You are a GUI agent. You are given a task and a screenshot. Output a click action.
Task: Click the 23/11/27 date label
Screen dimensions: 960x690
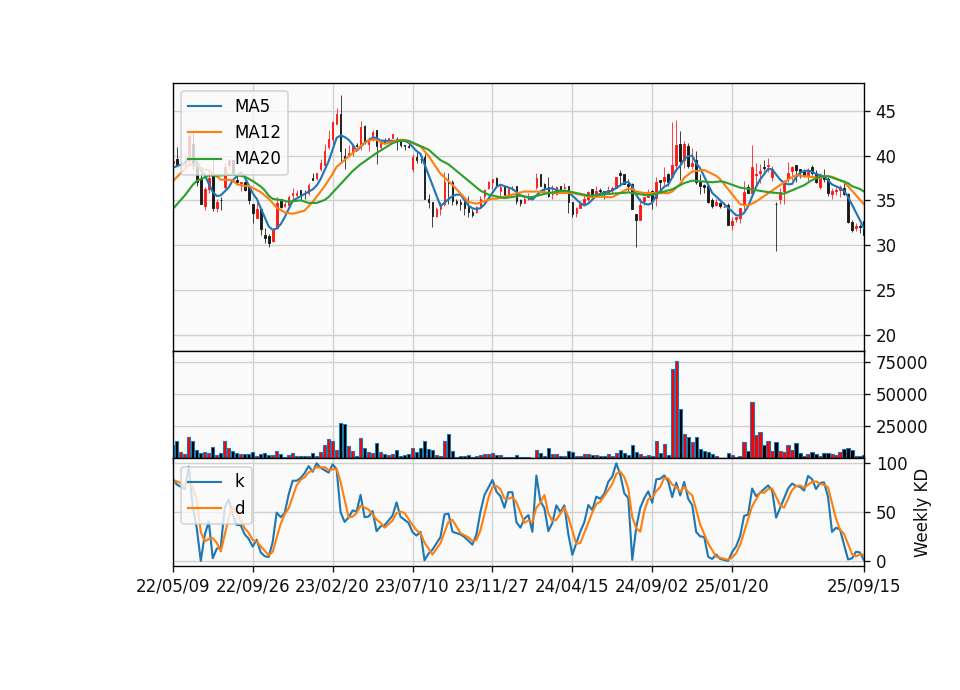click(x=492, y=586)
